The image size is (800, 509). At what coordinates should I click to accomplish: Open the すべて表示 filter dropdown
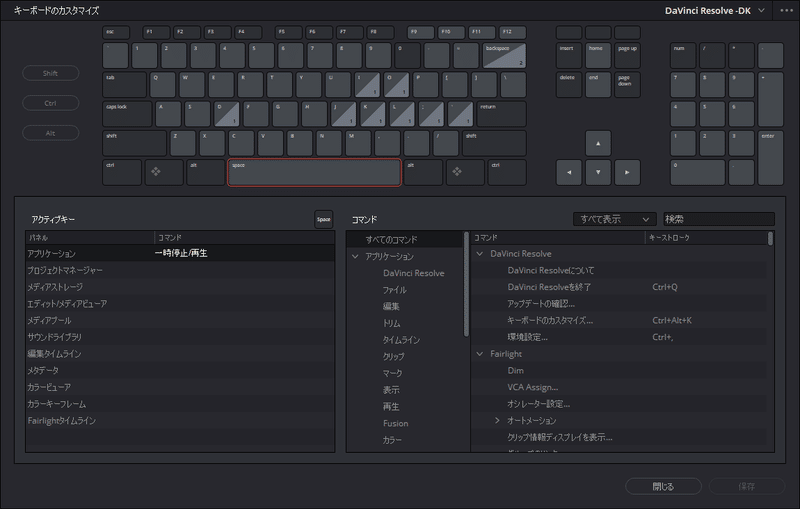point(614,219)
